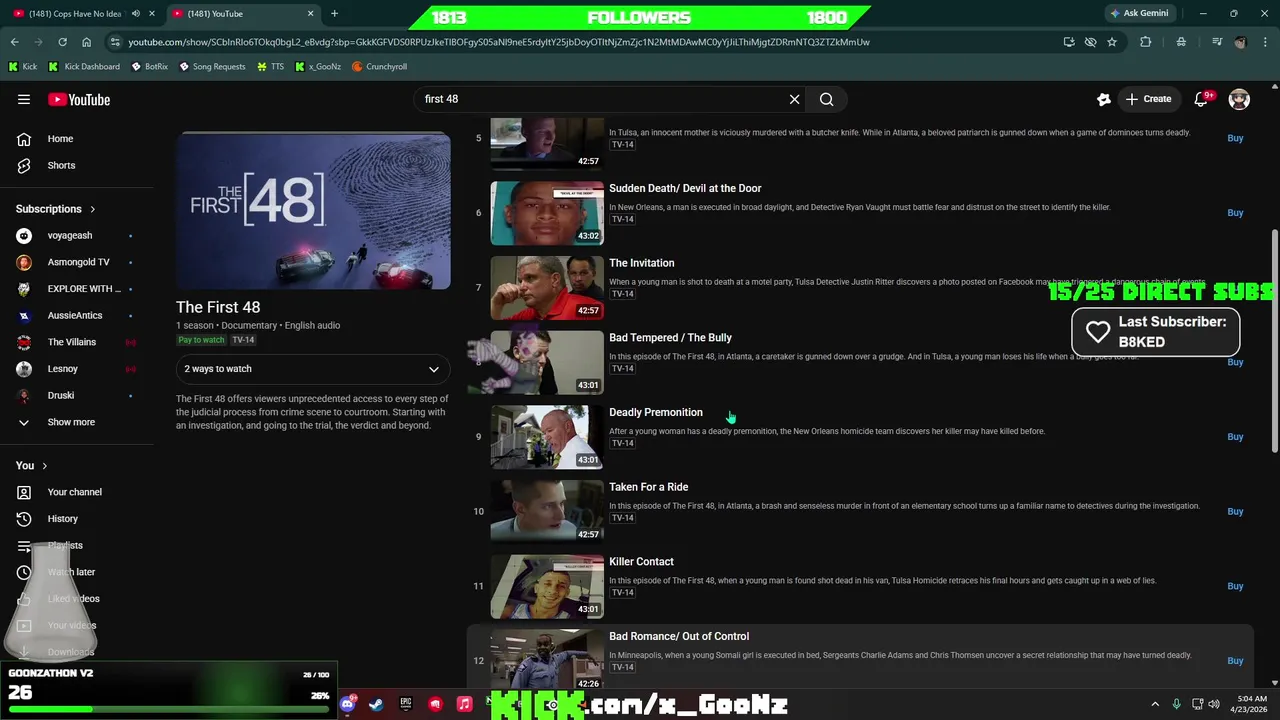Click the browser back arrow

click(15, 42)
